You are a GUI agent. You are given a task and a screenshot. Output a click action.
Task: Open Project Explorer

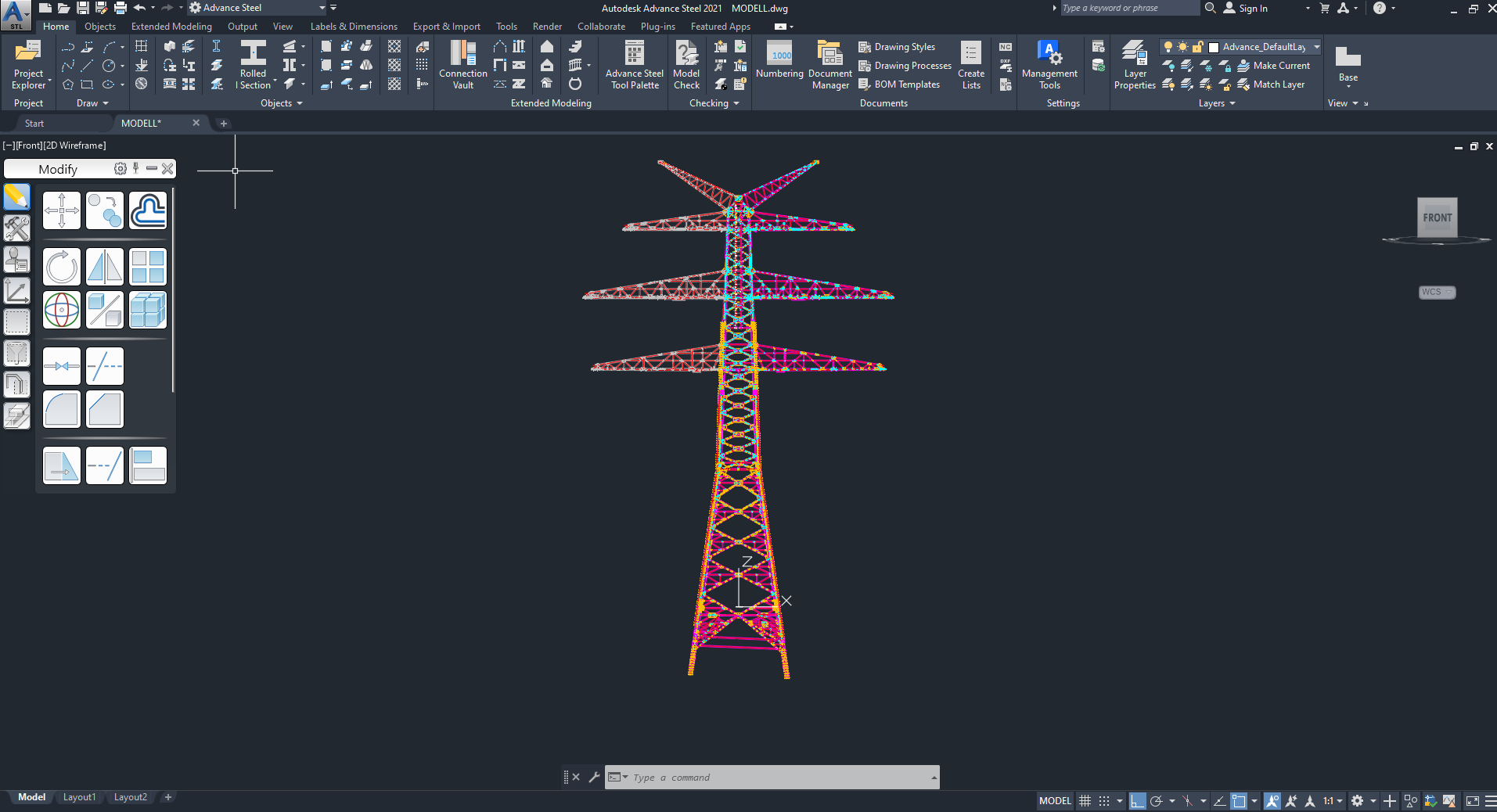[x=29, y=65]
